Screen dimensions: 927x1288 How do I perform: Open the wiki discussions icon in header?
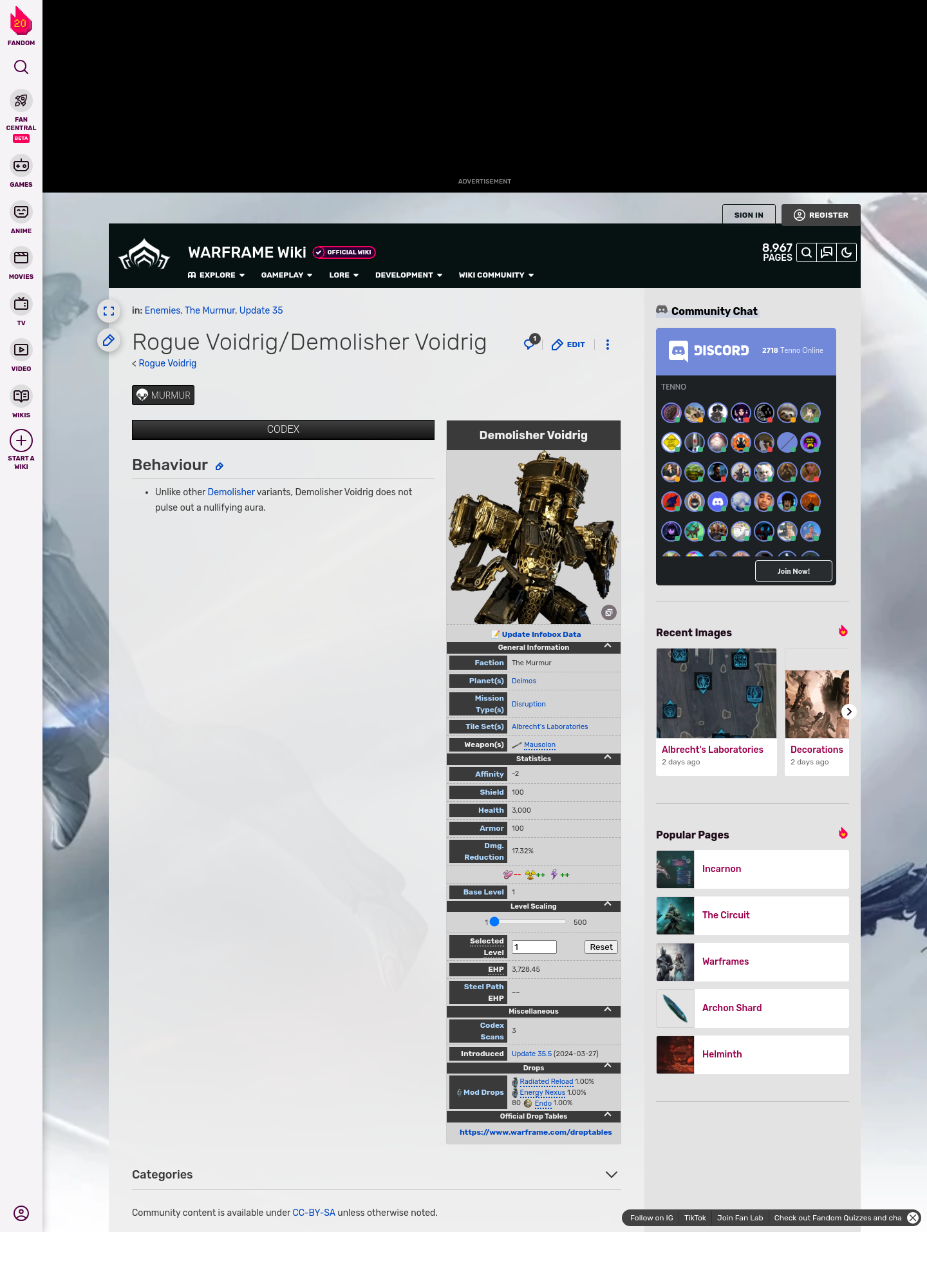827,252
